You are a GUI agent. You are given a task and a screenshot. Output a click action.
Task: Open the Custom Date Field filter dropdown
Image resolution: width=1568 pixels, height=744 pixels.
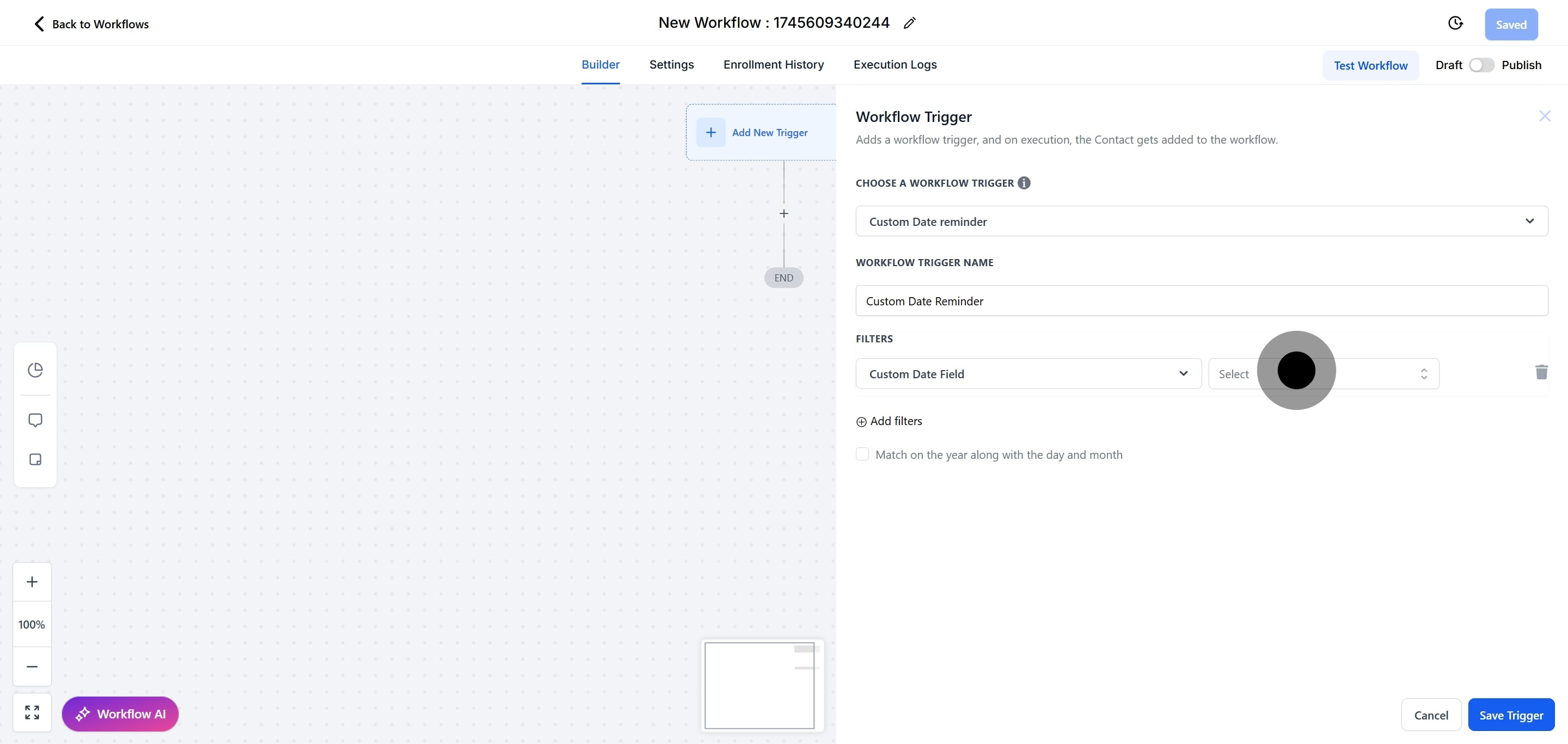coord(1028,373)
